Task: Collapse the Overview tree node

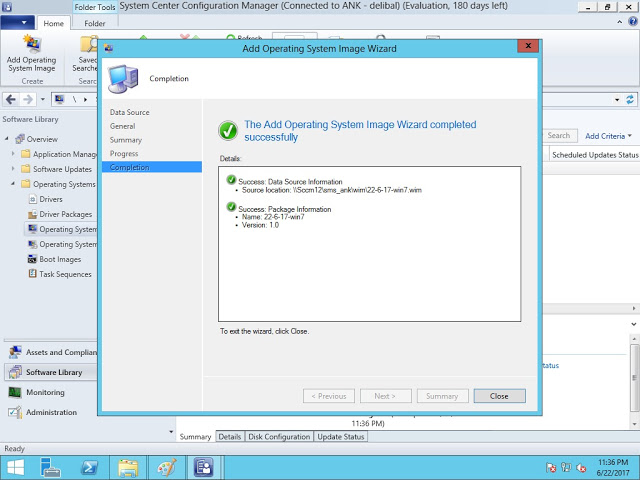Action: [x=6, y=139]
